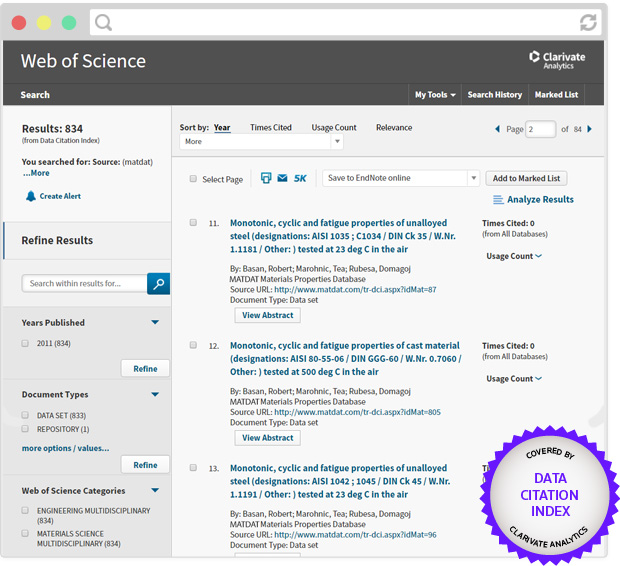Collapse the Document Types section
Image resolution: width=620 pixels, height=566 pixels.
(155, 394)
